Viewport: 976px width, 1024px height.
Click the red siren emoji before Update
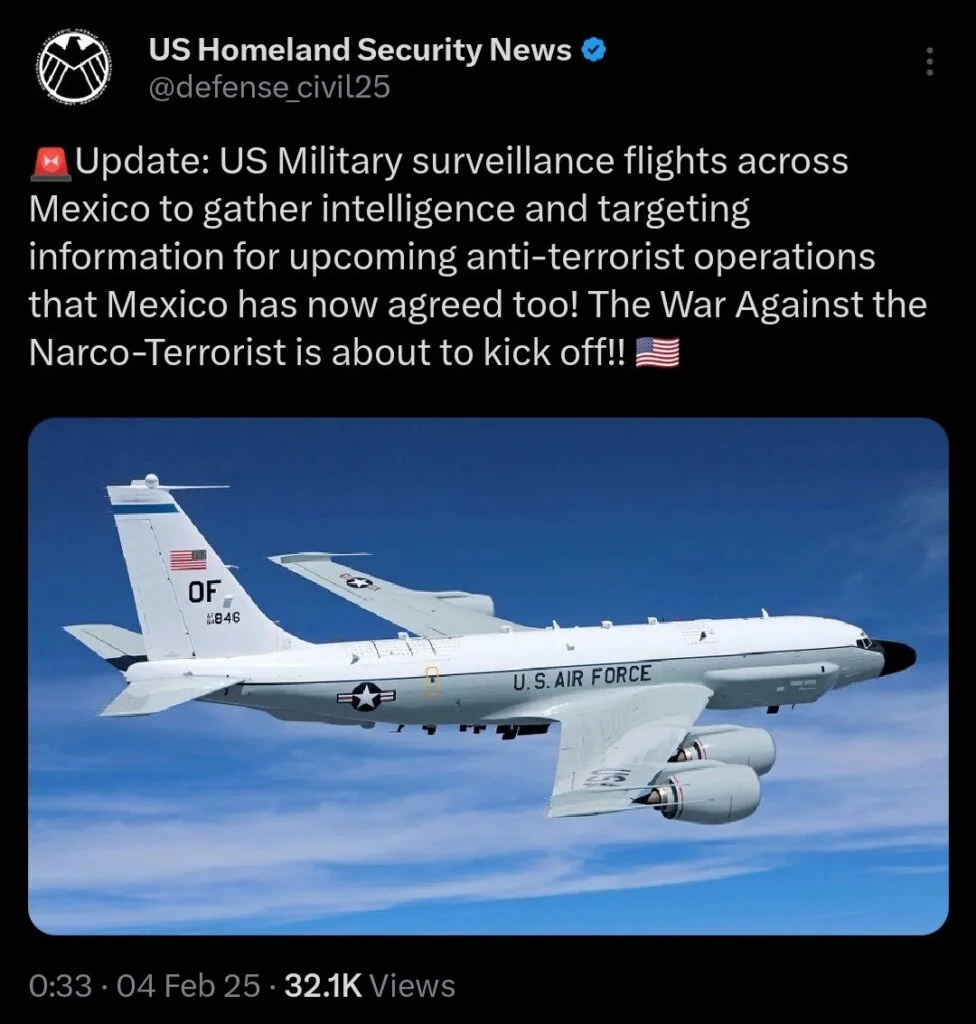(x=50, y=163)
